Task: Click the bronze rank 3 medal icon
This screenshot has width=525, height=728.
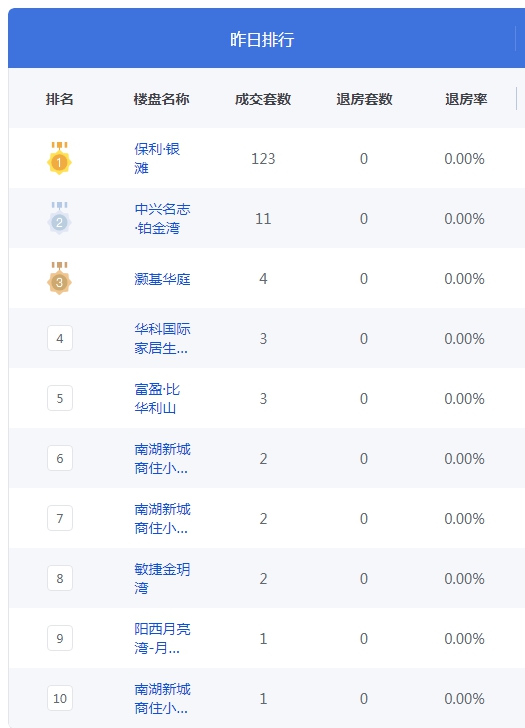Action: 59,278
